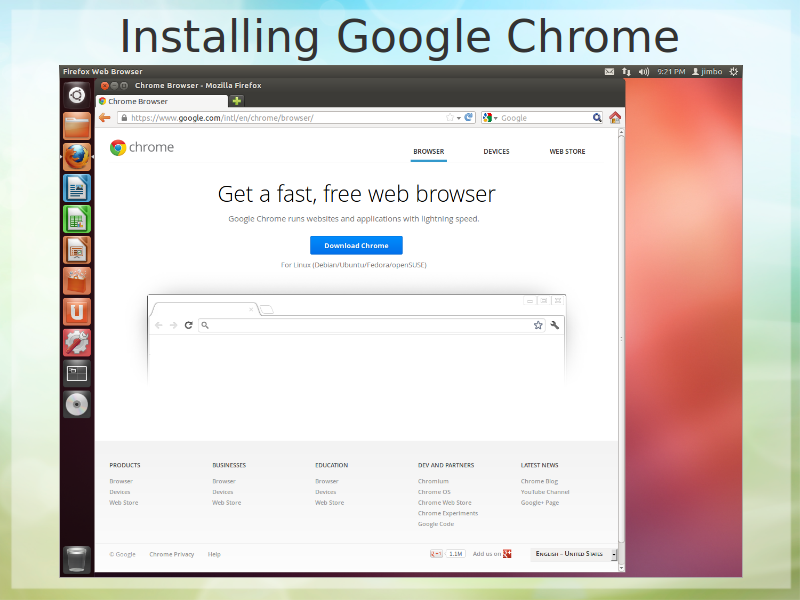The height and width of the screenshot is (600, 800).
Task: Open the clock 9:21 PM menu
Action: tap(671, 71)
